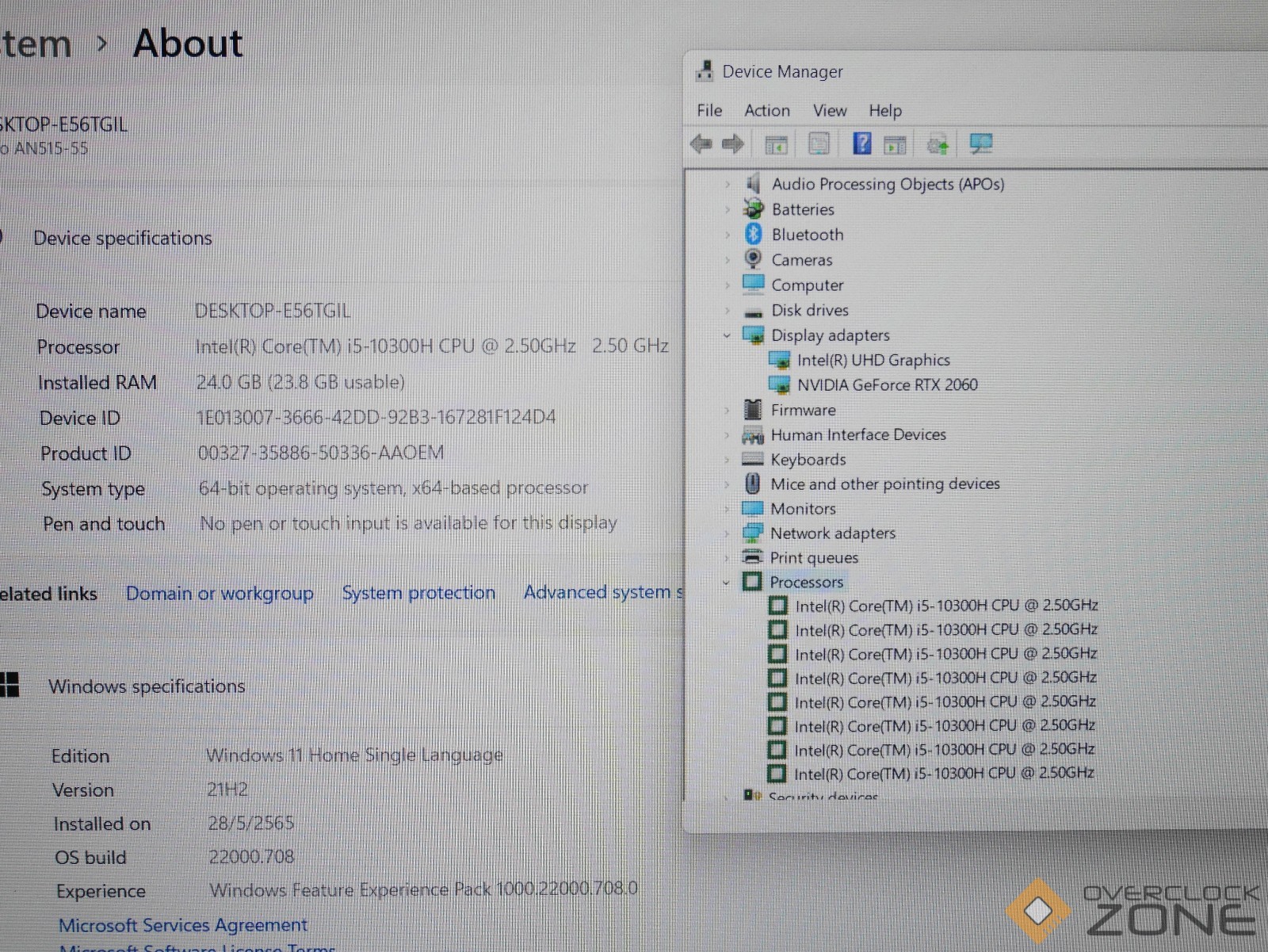Expand the Bluetooth tree node
The image size is (1268, 952).
(x=727, y=235)
